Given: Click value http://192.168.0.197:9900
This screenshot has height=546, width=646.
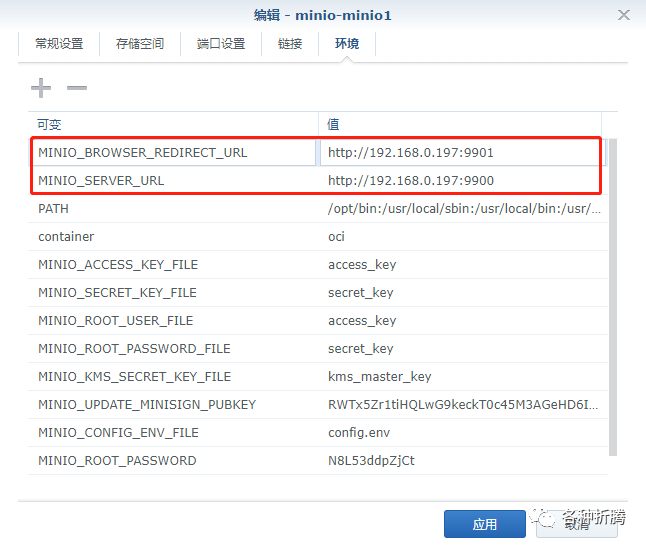Looking at the screenshot, I should tap(411, 180).
